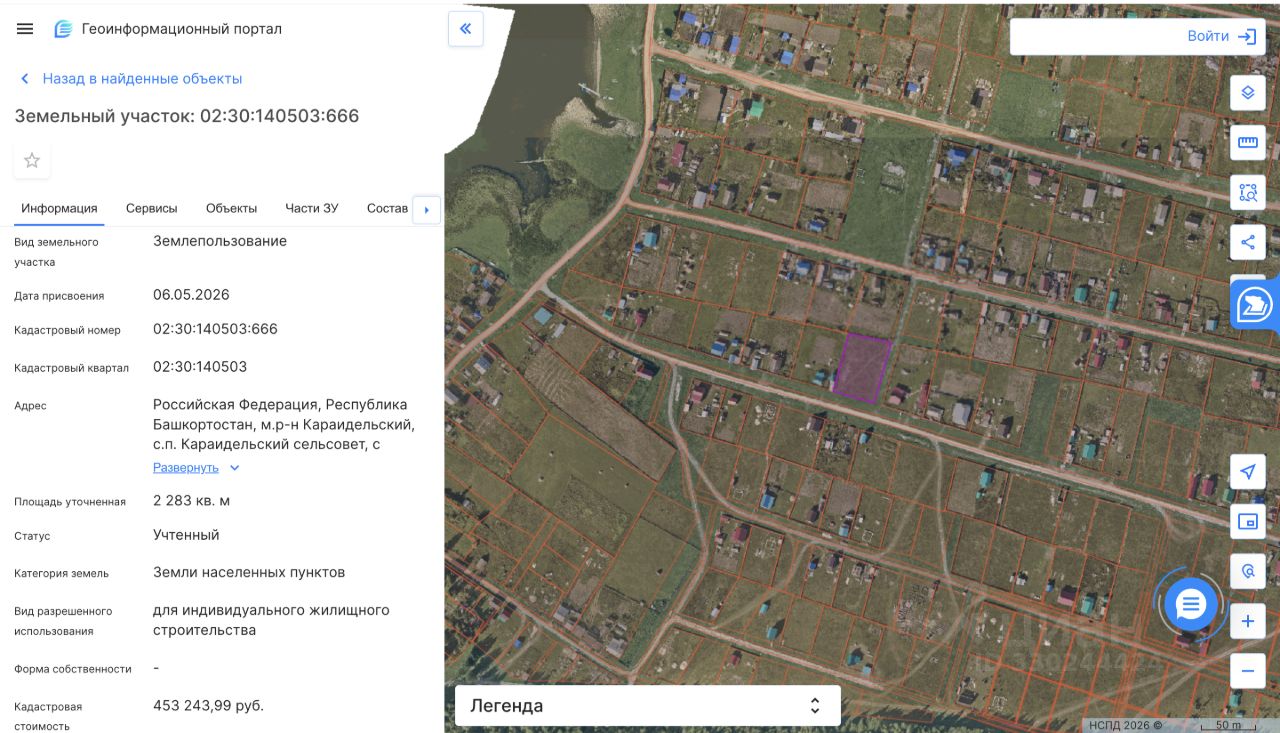1280x733 pixels.
Task: Center map on my location
Action: click(1247, 471)
